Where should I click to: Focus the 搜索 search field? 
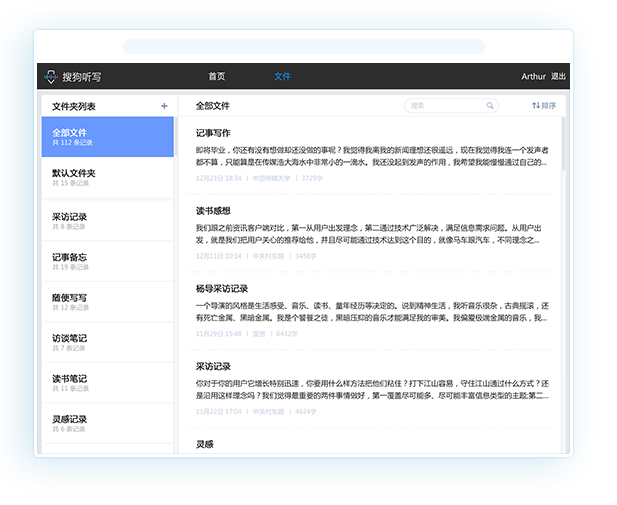pyautogui.click(x=451, y=105)
